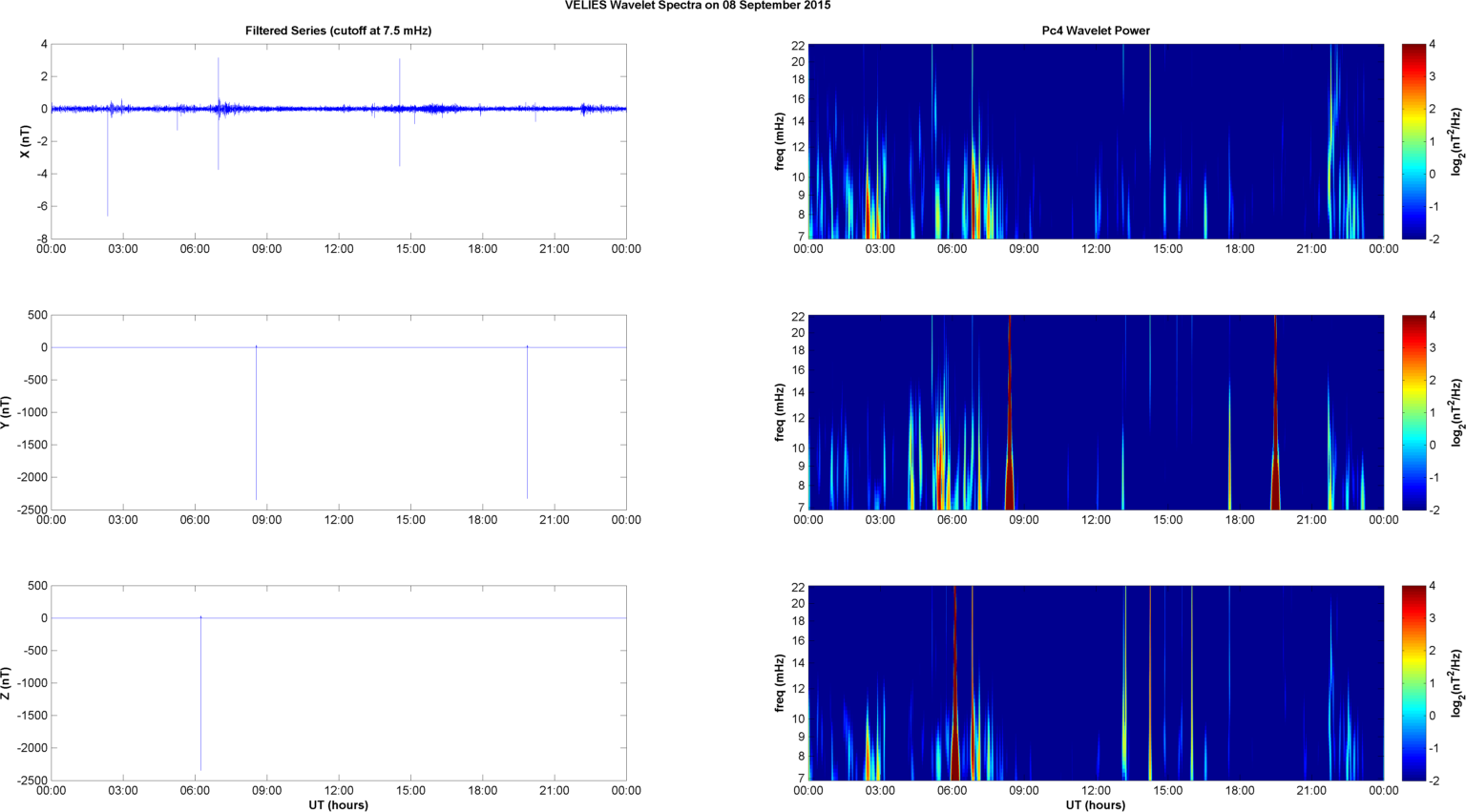Click the Y series spike before 09:00
1466x812 pixels.
click(x=256, y=429)
